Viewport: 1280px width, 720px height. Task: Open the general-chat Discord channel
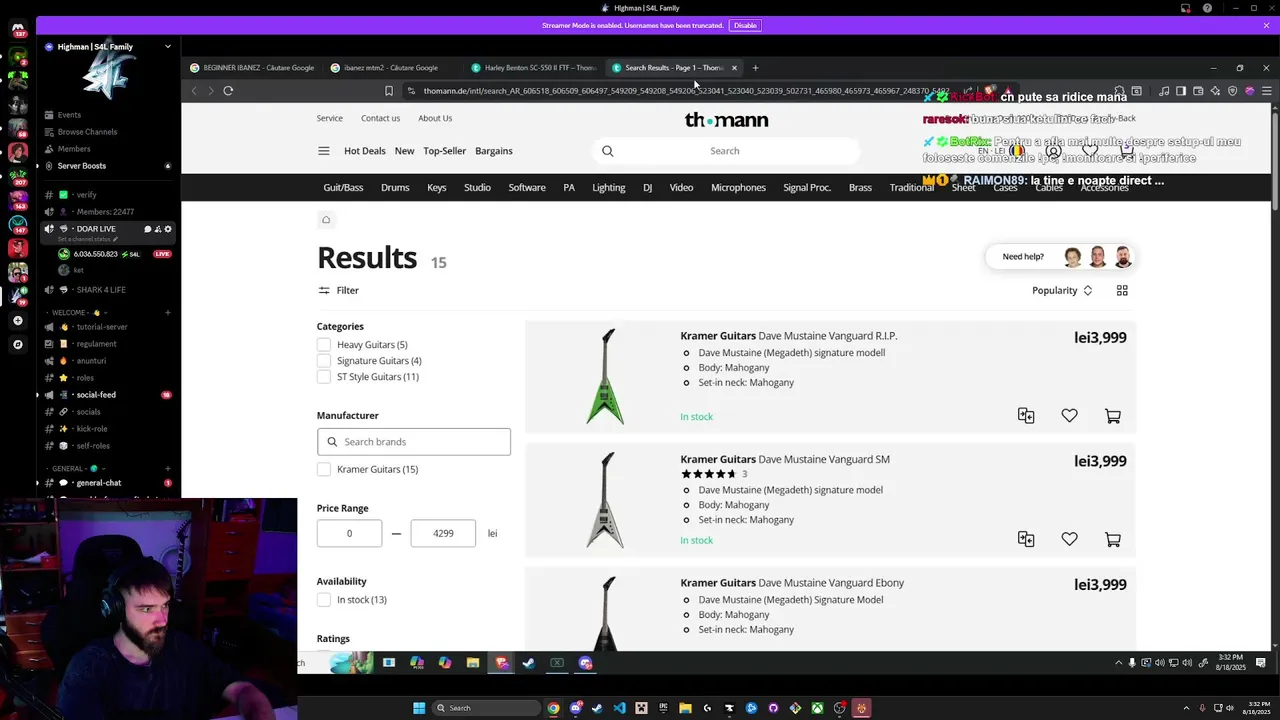coord(99,483)
